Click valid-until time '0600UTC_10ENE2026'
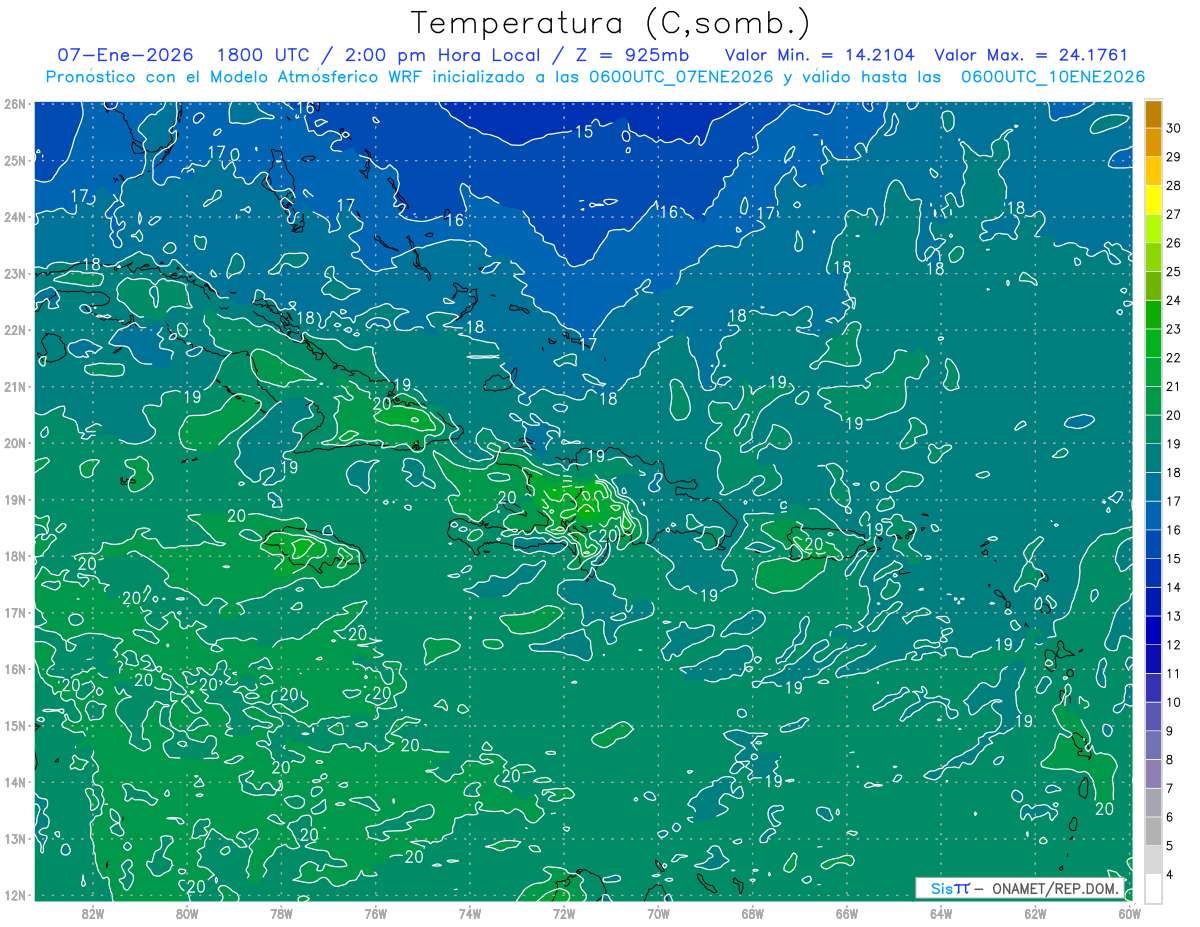1200x927 pixels. [x=1053, y=77]
